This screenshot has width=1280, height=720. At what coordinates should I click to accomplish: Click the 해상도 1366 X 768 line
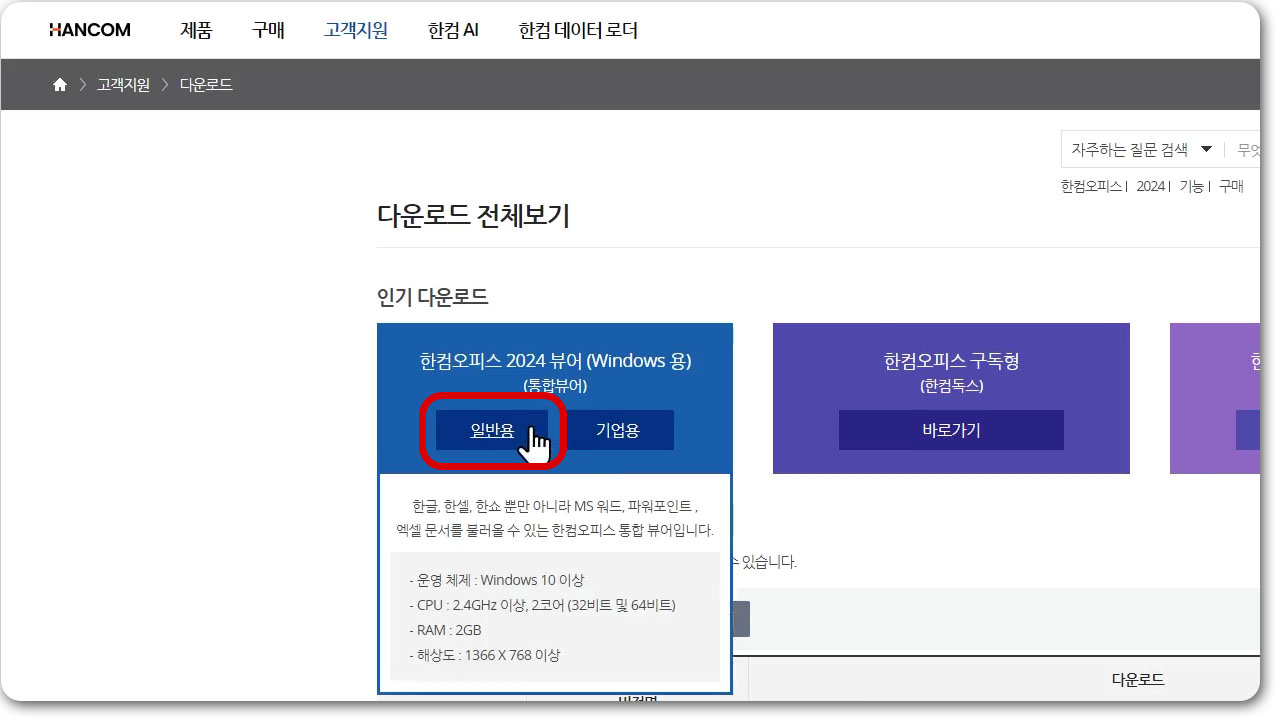click(485, 655)
